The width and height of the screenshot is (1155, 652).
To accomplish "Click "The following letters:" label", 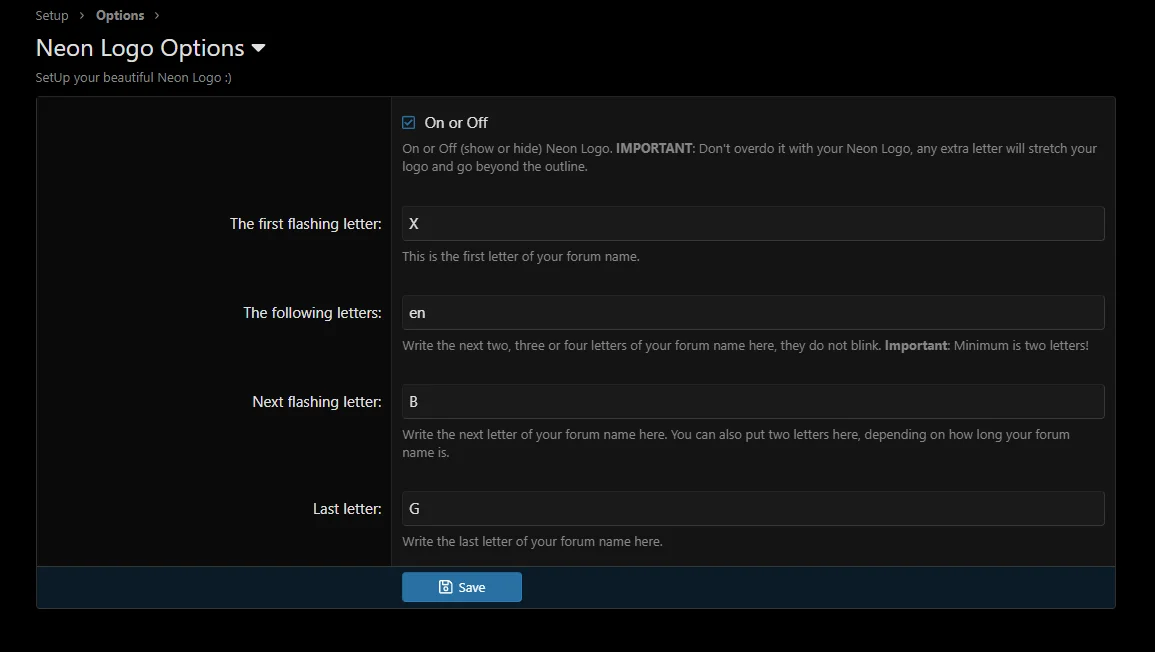I will tap(312, 313).
